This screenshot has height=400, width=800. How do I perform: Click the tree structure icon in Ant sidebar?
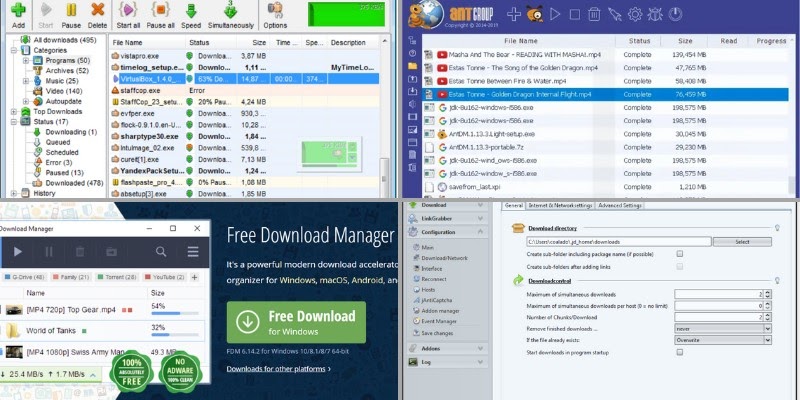[x=412, y=40]
